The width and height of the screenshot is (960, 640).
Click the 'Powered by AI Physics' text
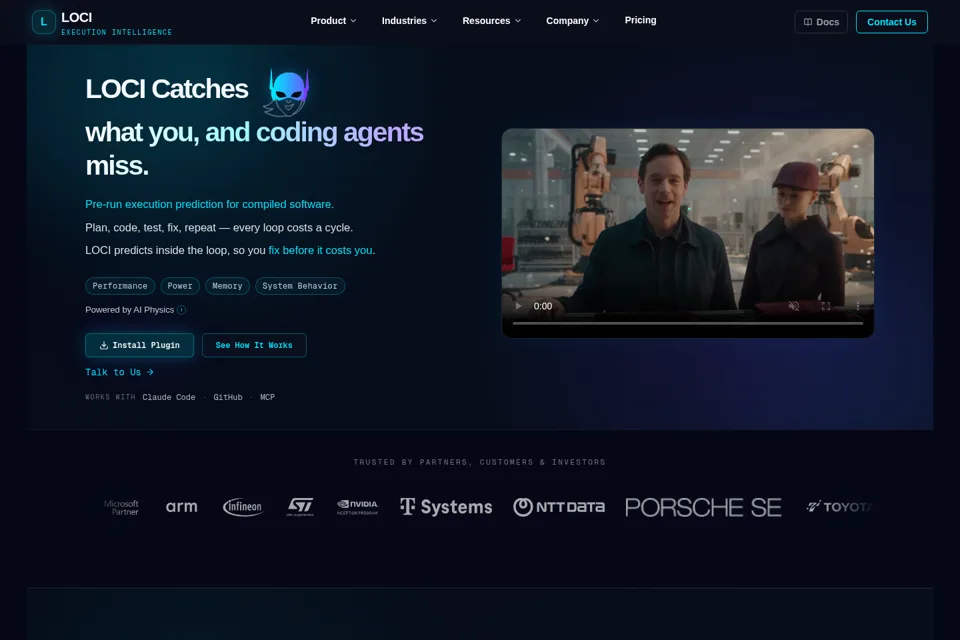130,310
